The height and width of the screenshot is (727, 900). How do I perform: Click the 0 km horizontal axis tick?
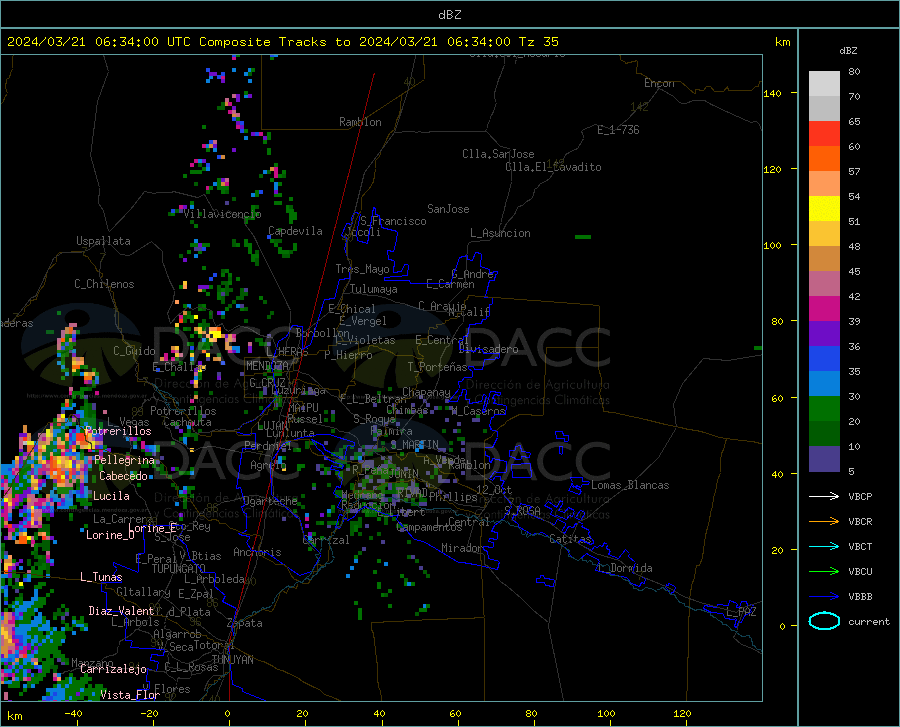pyautogui.click(x=228, y=714)
